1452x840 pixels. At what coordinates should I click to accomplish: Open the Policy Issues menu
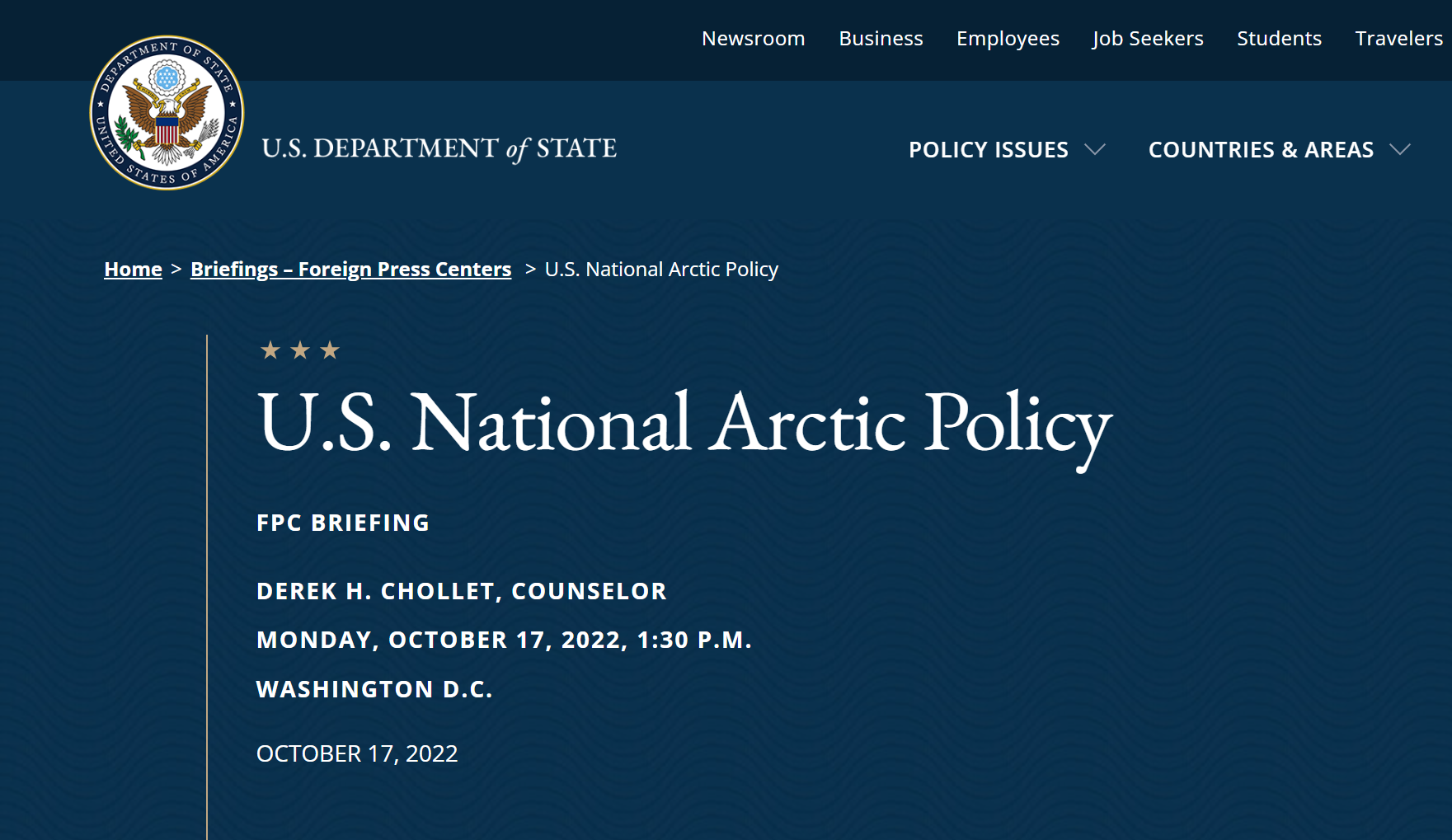(x=988, y=150)
